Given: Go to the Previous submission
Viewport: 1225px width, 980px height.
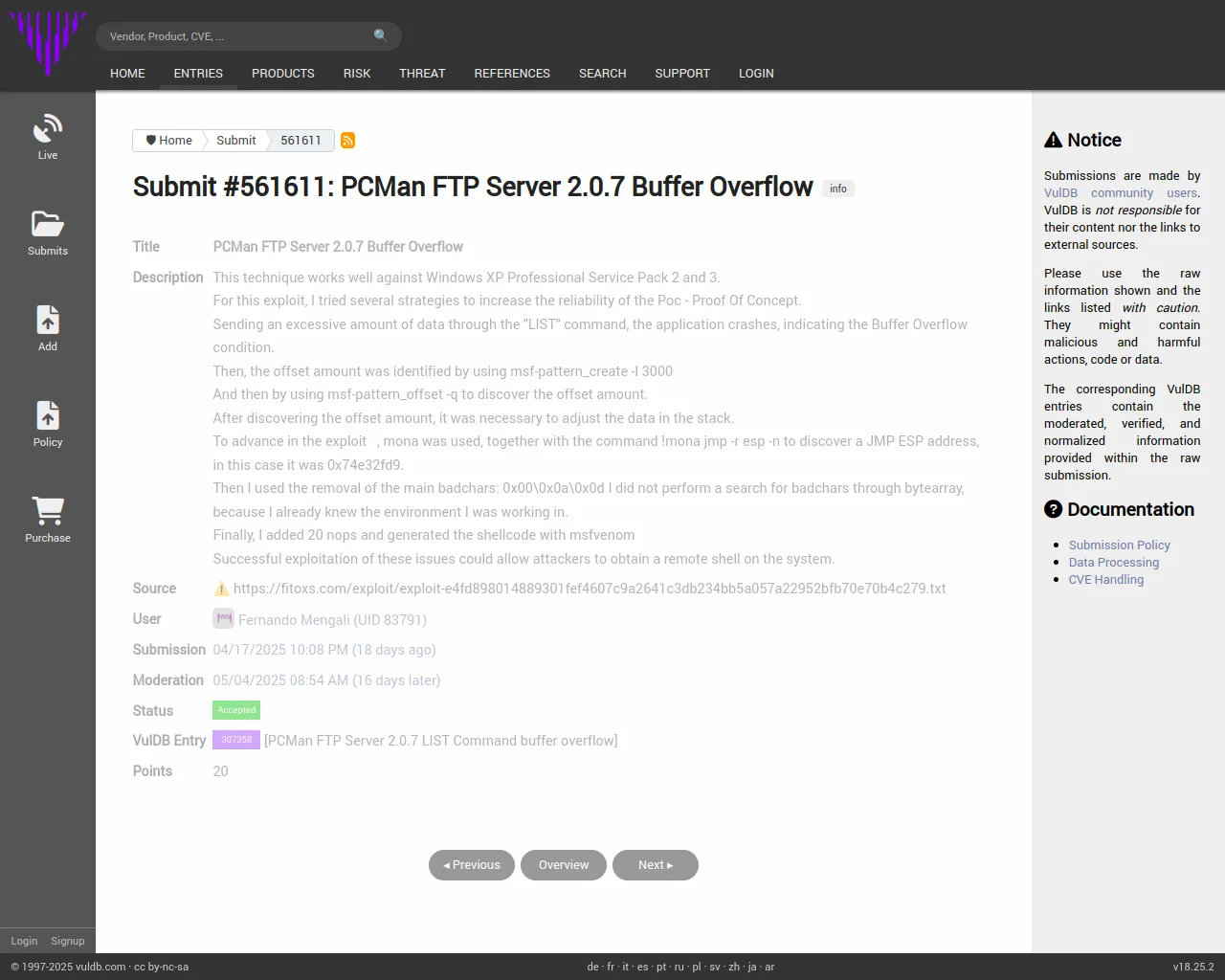Looking at the screenshot, I should [472, 865].
